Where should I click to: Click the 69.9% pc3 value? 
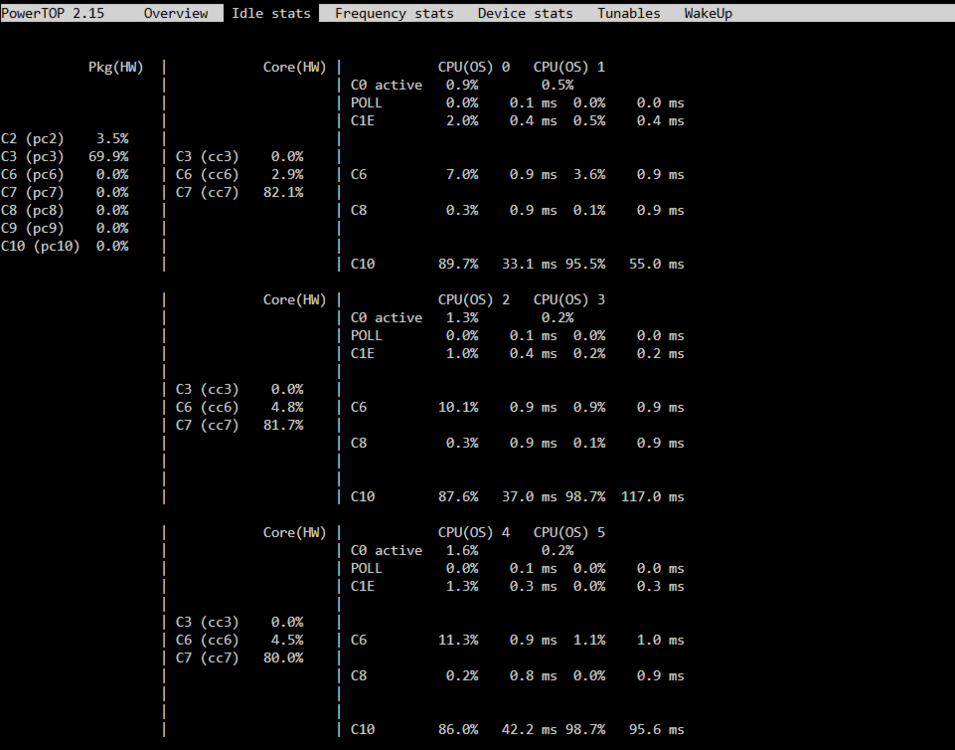click(108, 157)
